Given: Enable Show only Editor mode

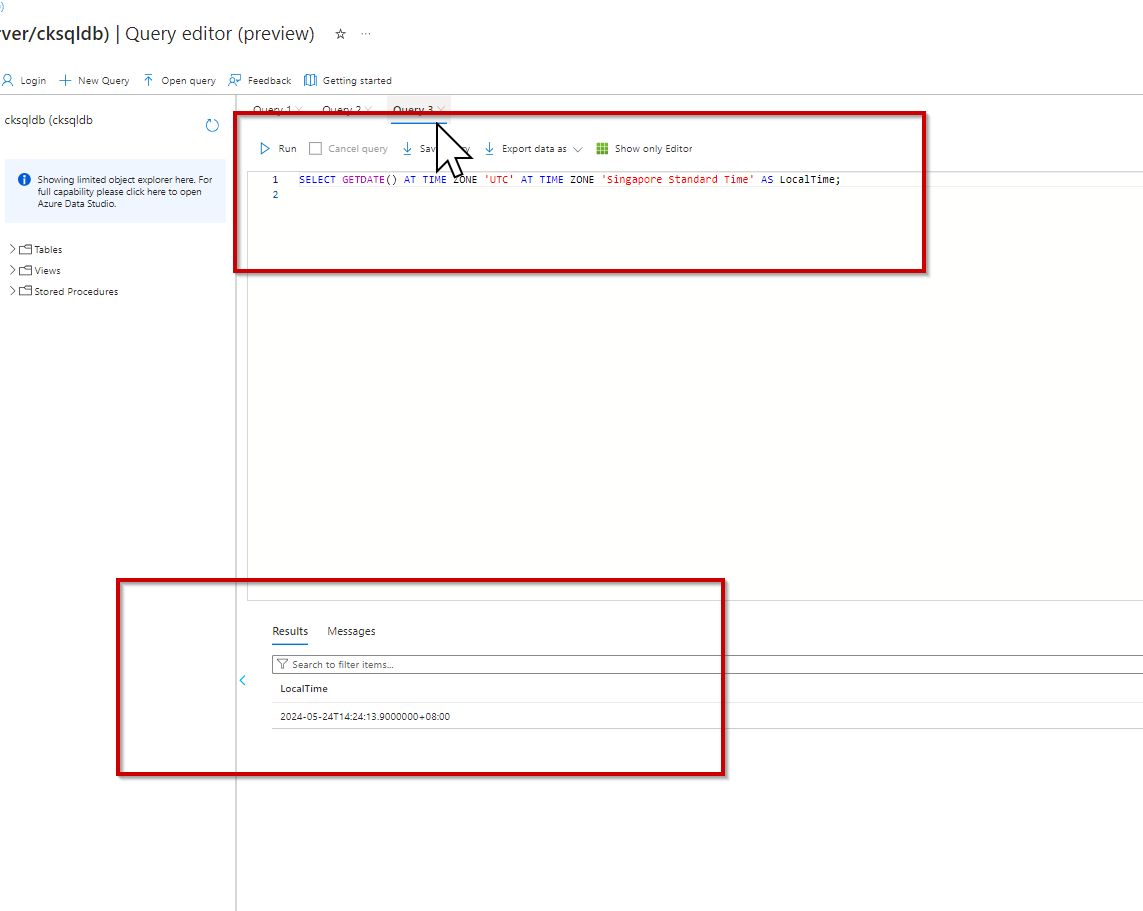Looking at the screenshot, I should [644, 147].
